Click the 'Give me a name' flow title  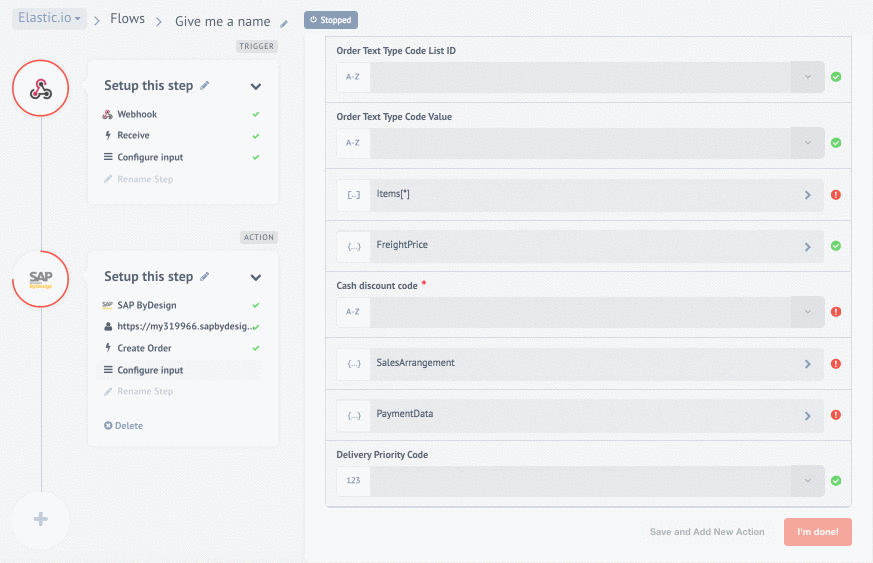pos(223,22)
